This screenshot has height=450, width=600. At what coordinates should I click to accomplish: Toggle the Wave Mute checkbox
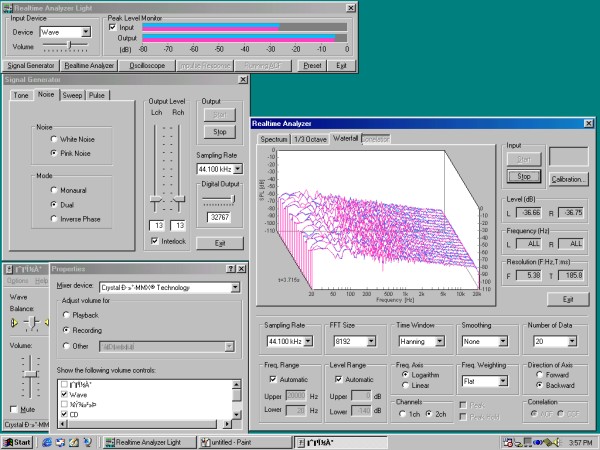[14, 409]
